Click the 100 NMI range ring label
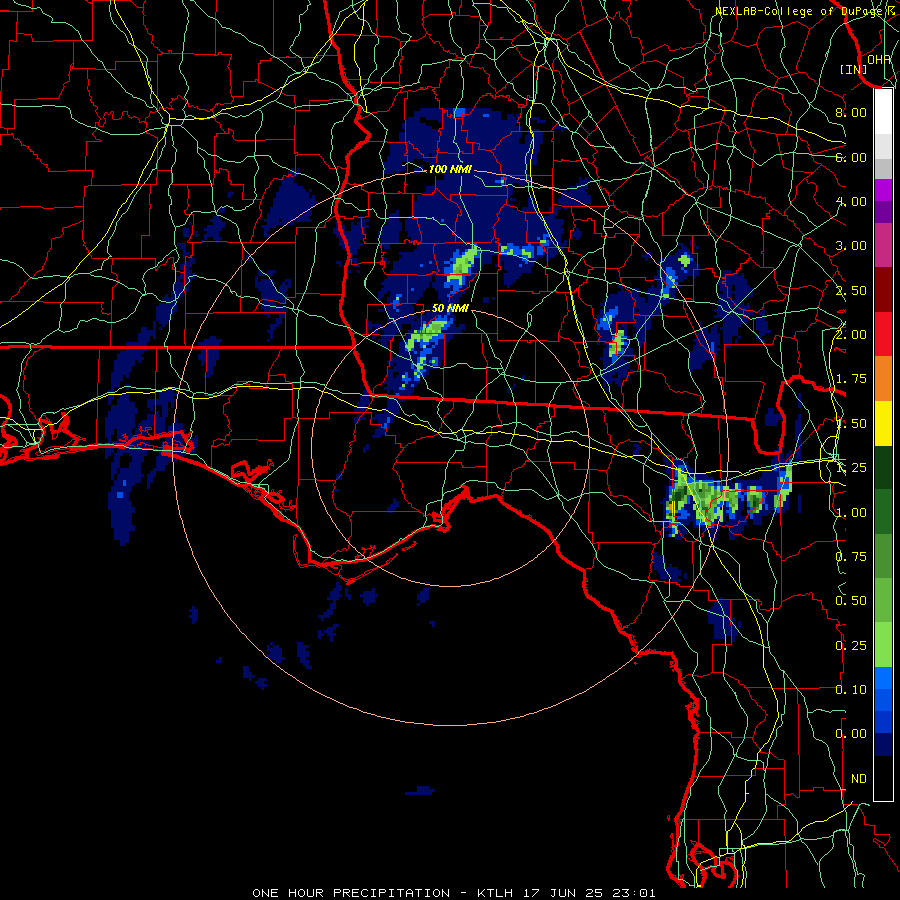The image size is (900, 900). (450, 169)
